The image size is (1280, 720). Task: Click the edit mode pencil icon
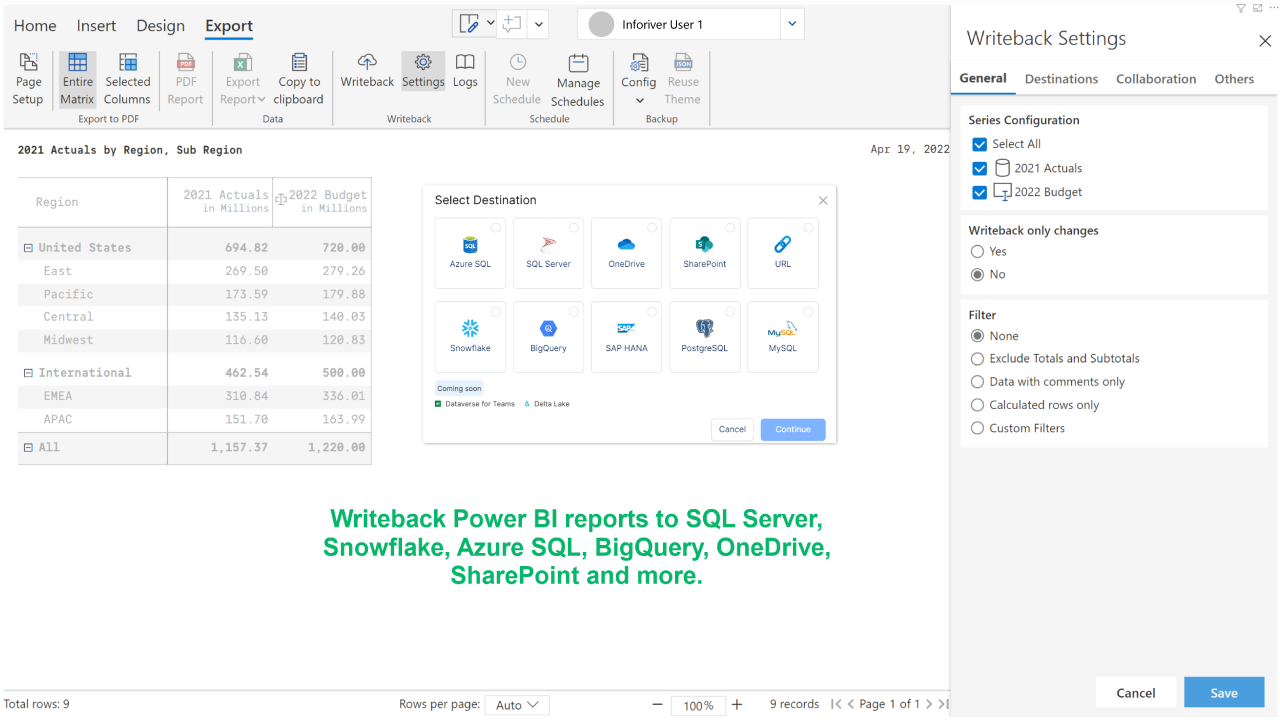point(467,24)
